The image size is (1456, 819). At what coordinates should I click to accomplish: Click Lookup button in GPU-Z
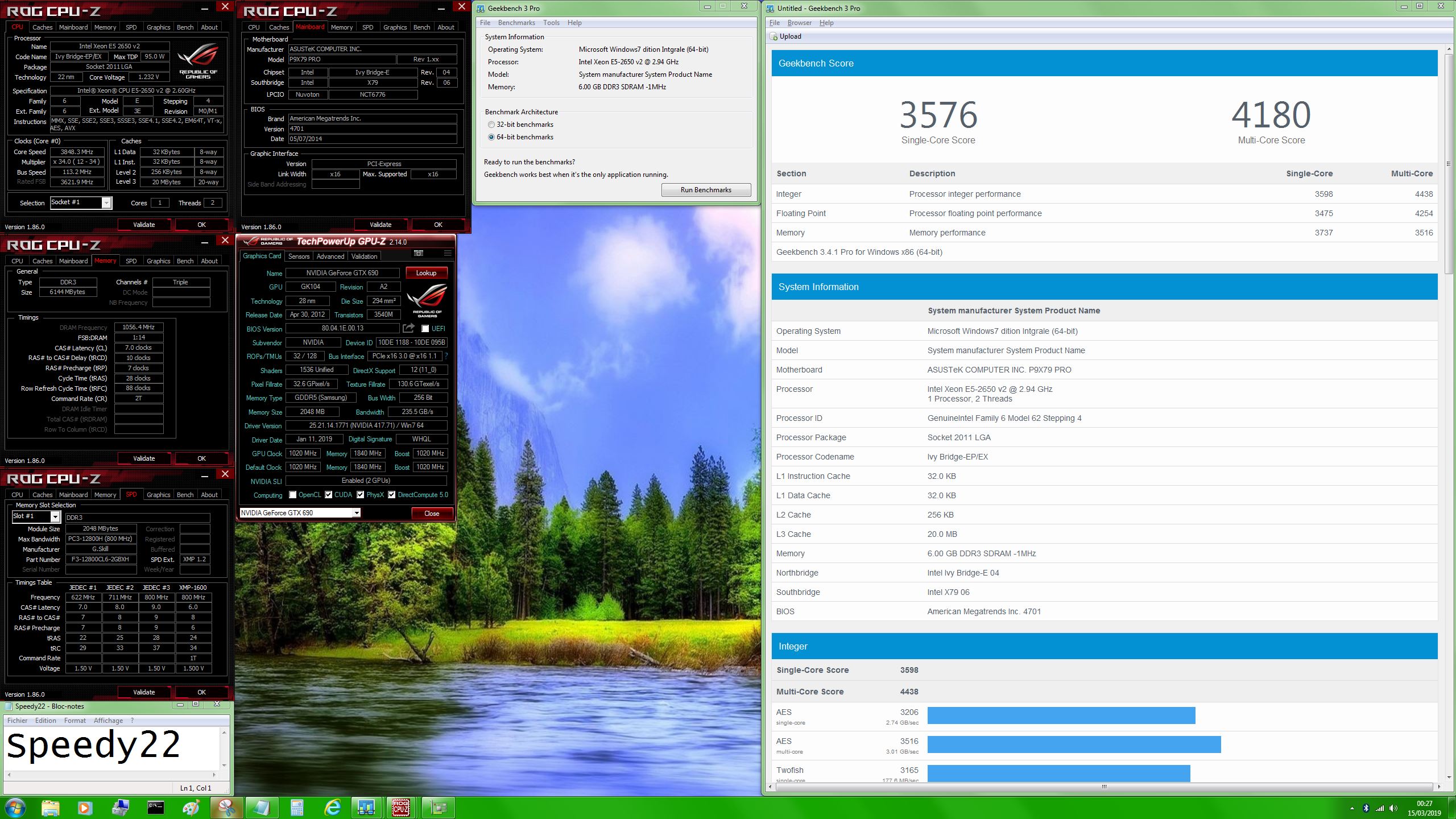(426, 273)
